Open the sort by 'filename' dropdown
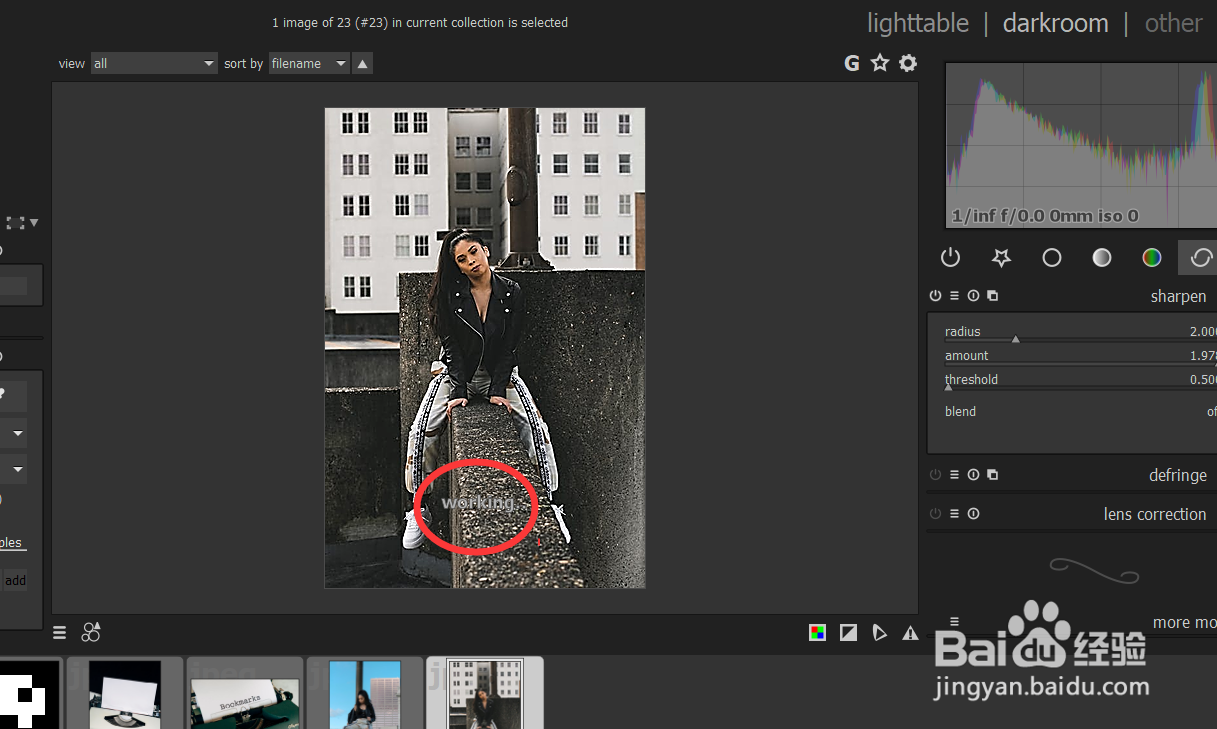 pyautogui.click(x=309, y=63)
